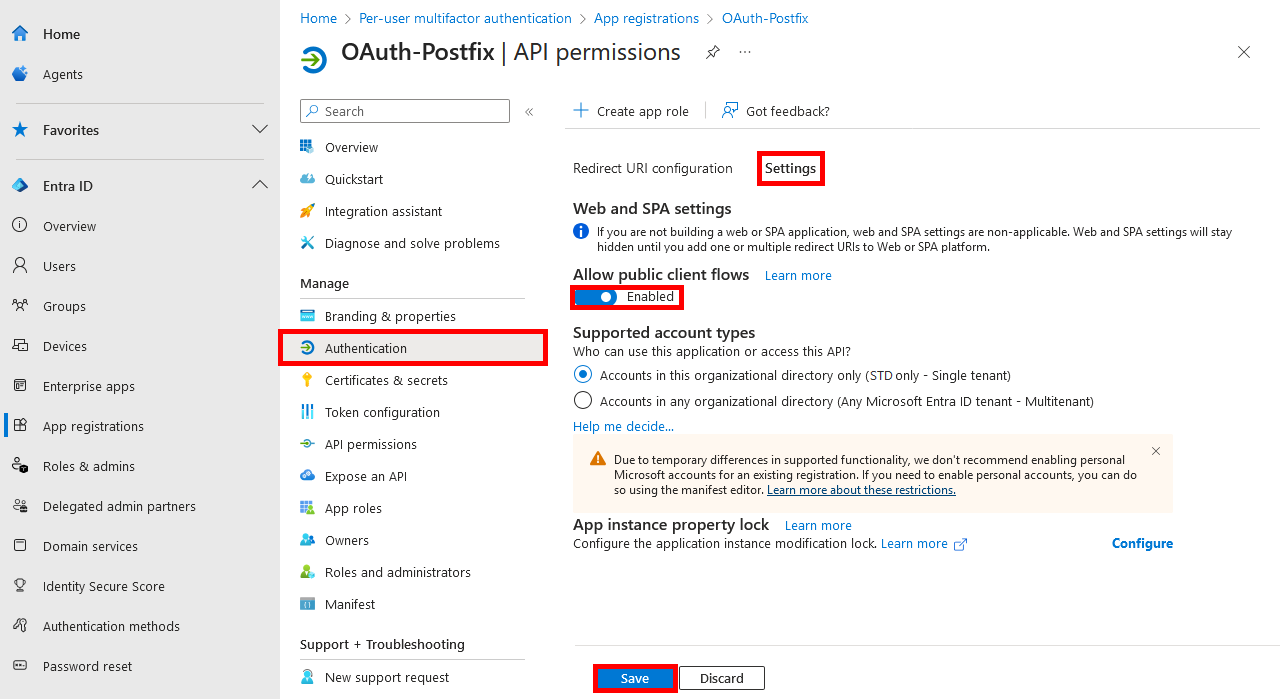Collapse the Favorites section
The image size is (1280, 699).
[260, 129]
